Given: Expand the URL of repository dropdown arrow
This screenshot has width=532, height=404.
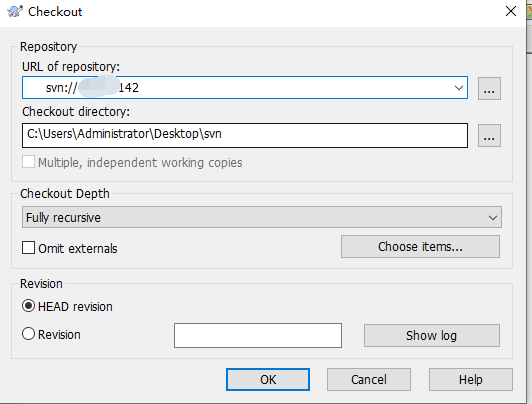Looking at the screenshot, I should coord(458,88).
